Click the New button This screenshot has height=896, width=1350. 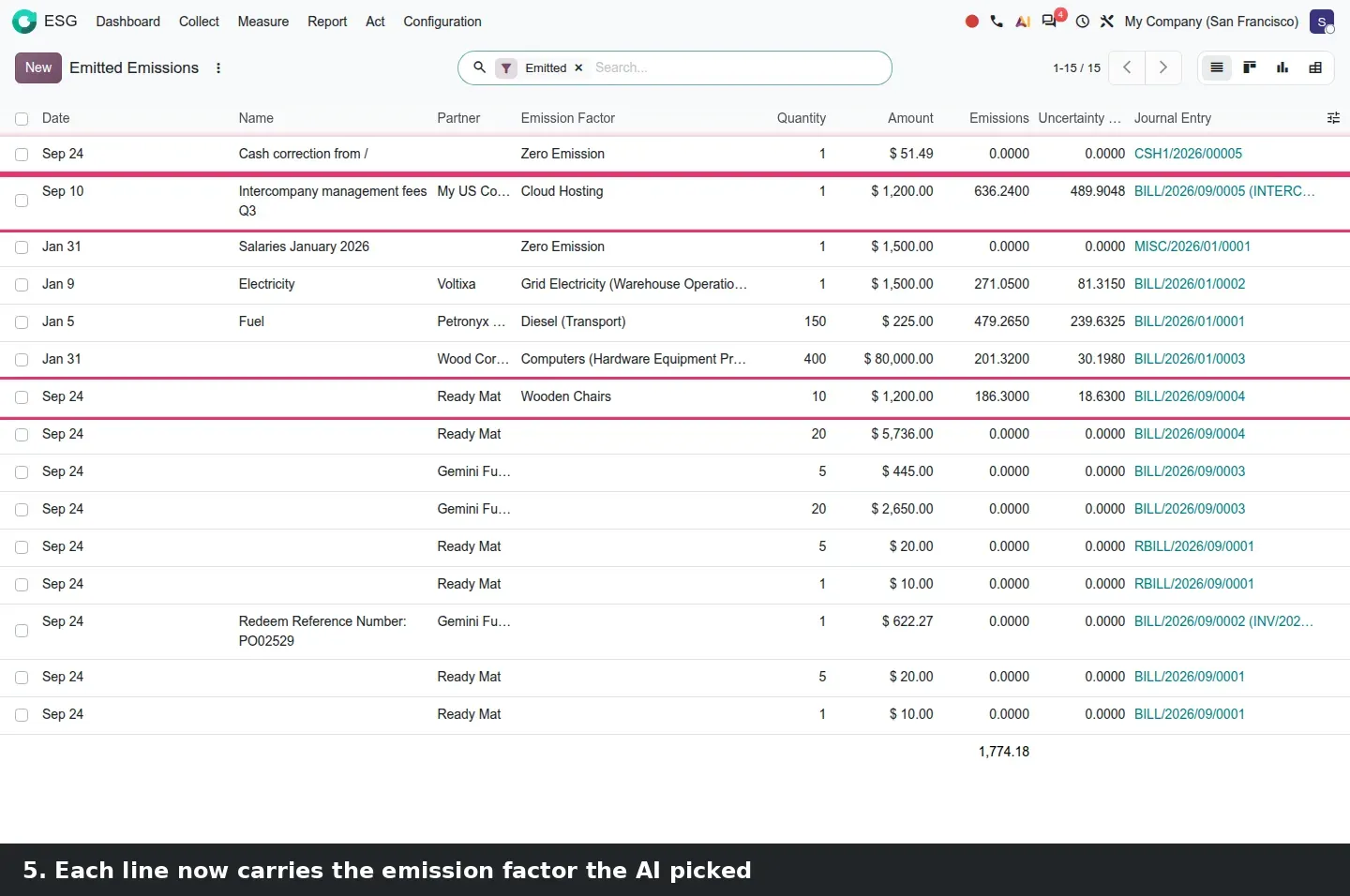(x=38, y=67)
